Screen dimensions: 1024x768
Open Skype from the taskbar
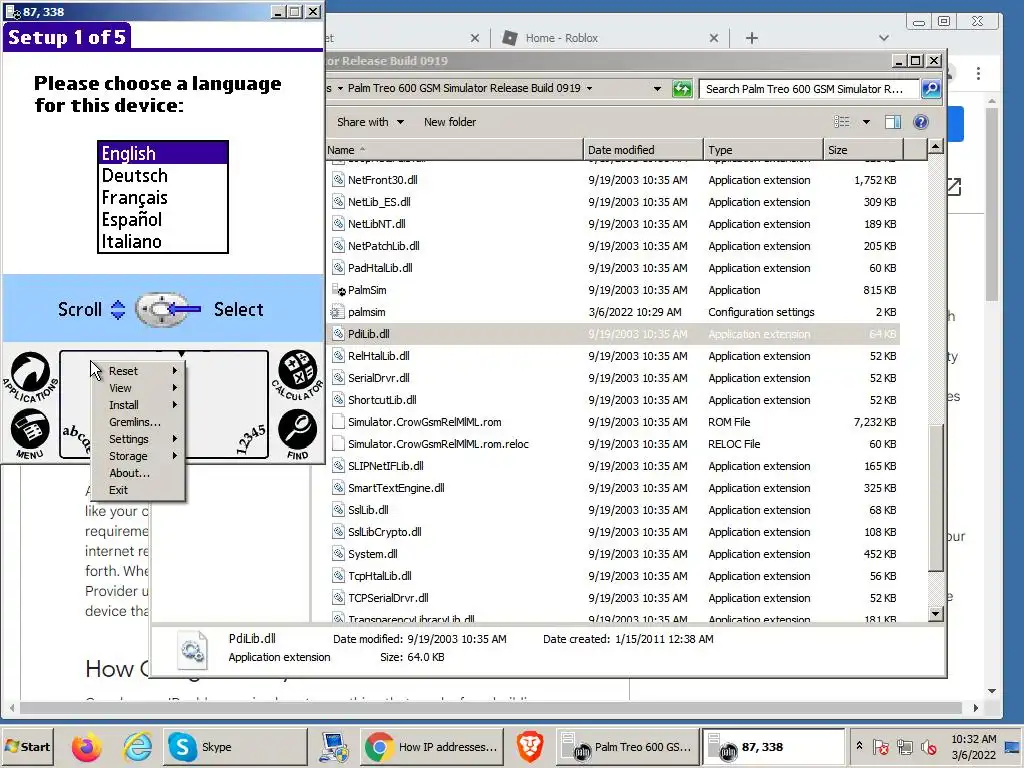tap(235, 747)
